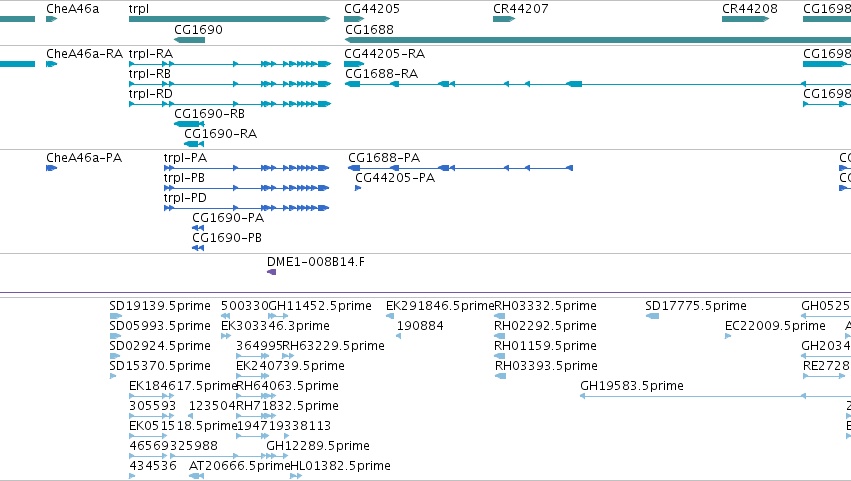The height and width of the screenshot is (481, 851).
Task: Click the CG1690-RB transcript label
Action: point(209,114)
